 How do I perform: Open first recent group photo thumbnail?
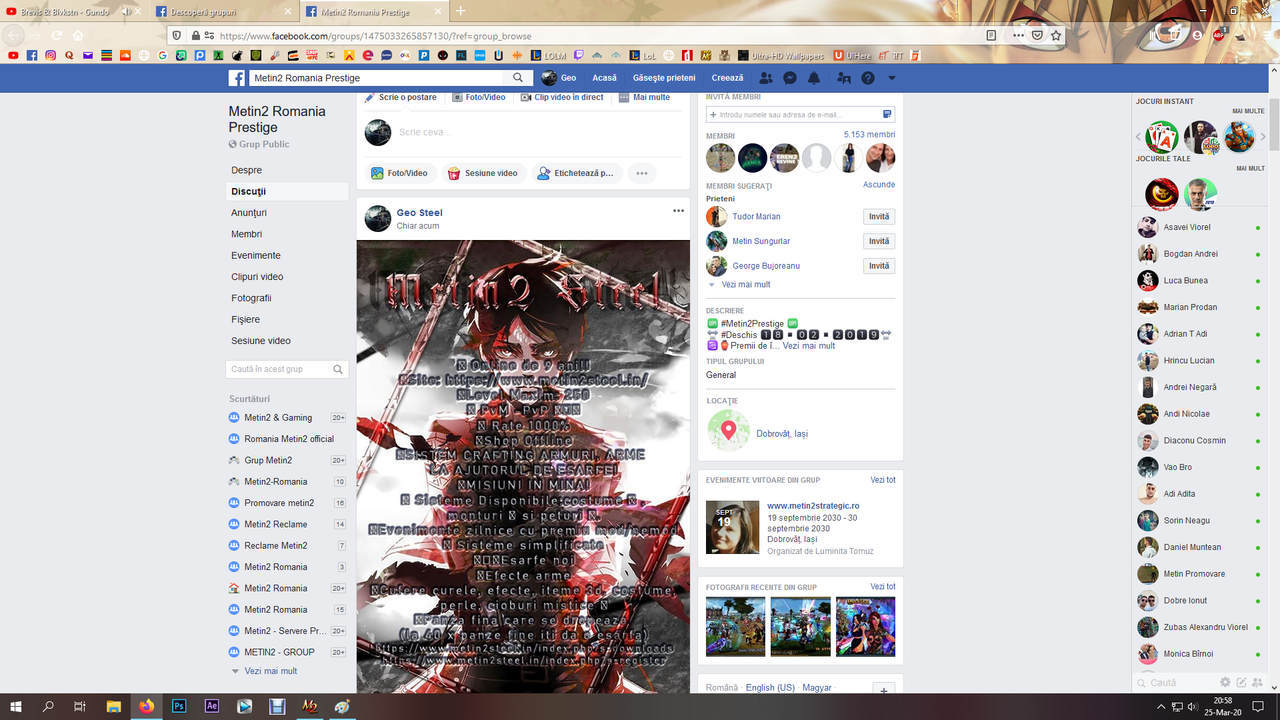point(735,627)
